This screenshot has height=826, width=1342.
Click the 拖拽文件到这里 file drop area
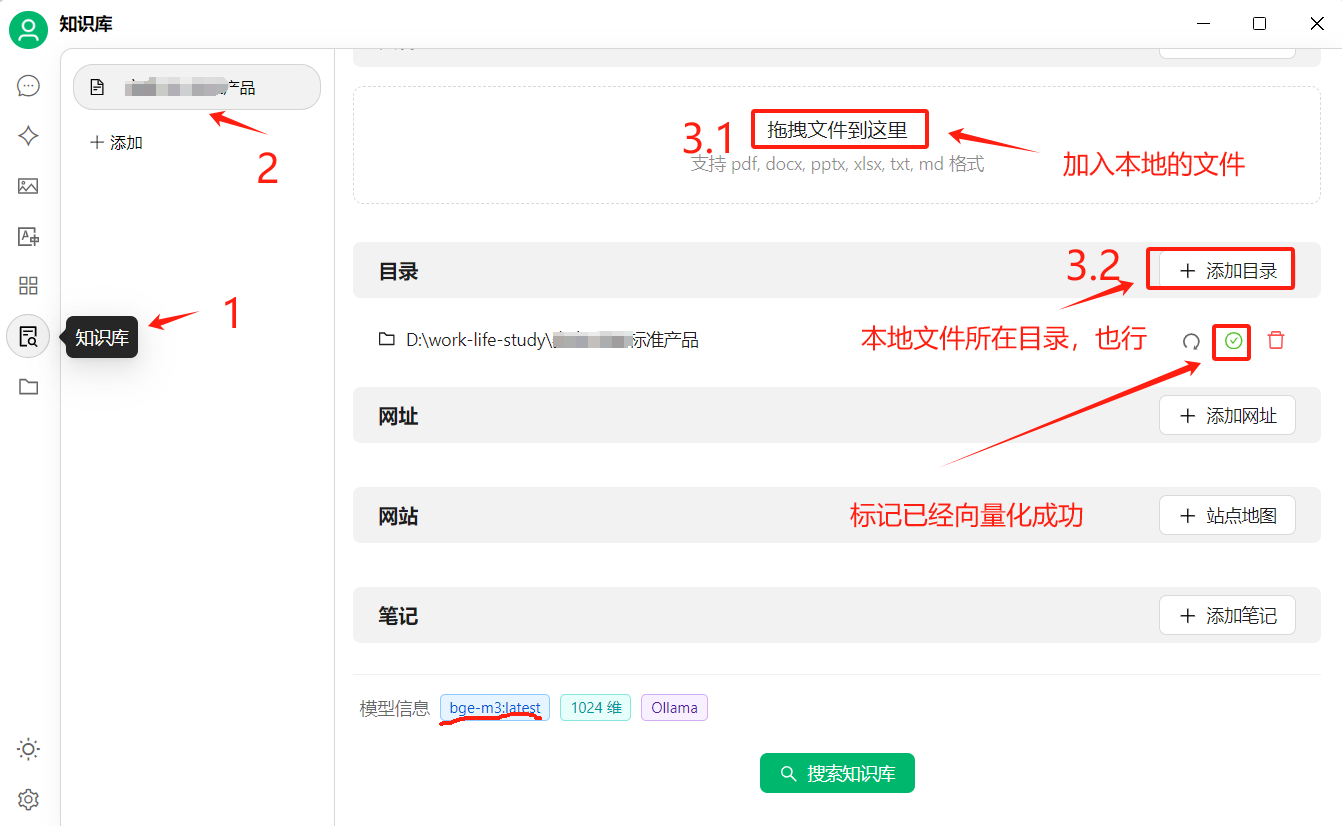(837, 146)
